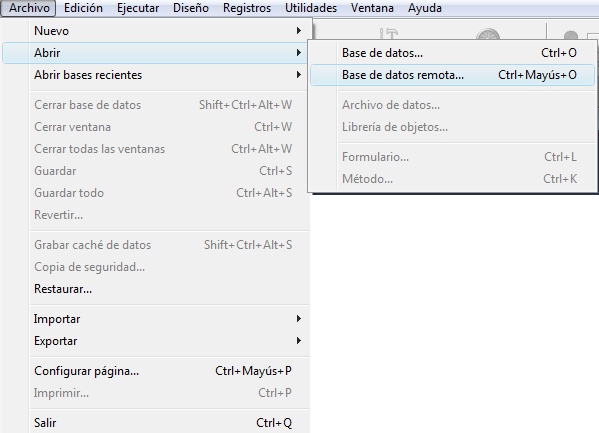Viewport: 599px width, 433px height.
Task: Open the Diseño menu
Action: click(191, 8)
